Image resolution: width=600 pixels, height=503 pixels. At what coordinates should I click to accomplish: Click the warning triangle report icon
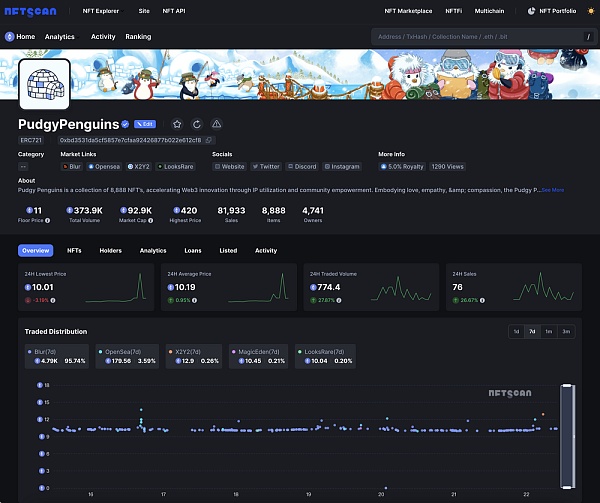(x=216, y=124)
